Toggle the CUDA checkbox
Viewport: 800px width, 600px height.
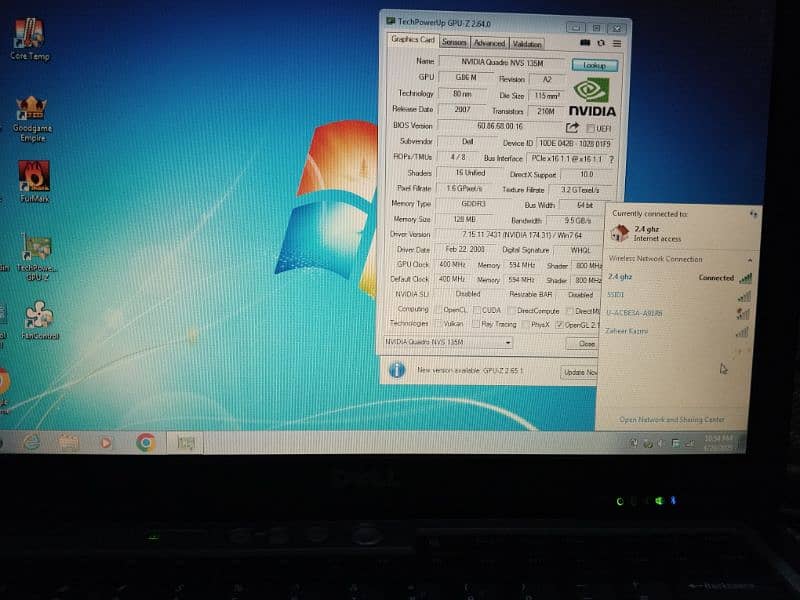477,310
